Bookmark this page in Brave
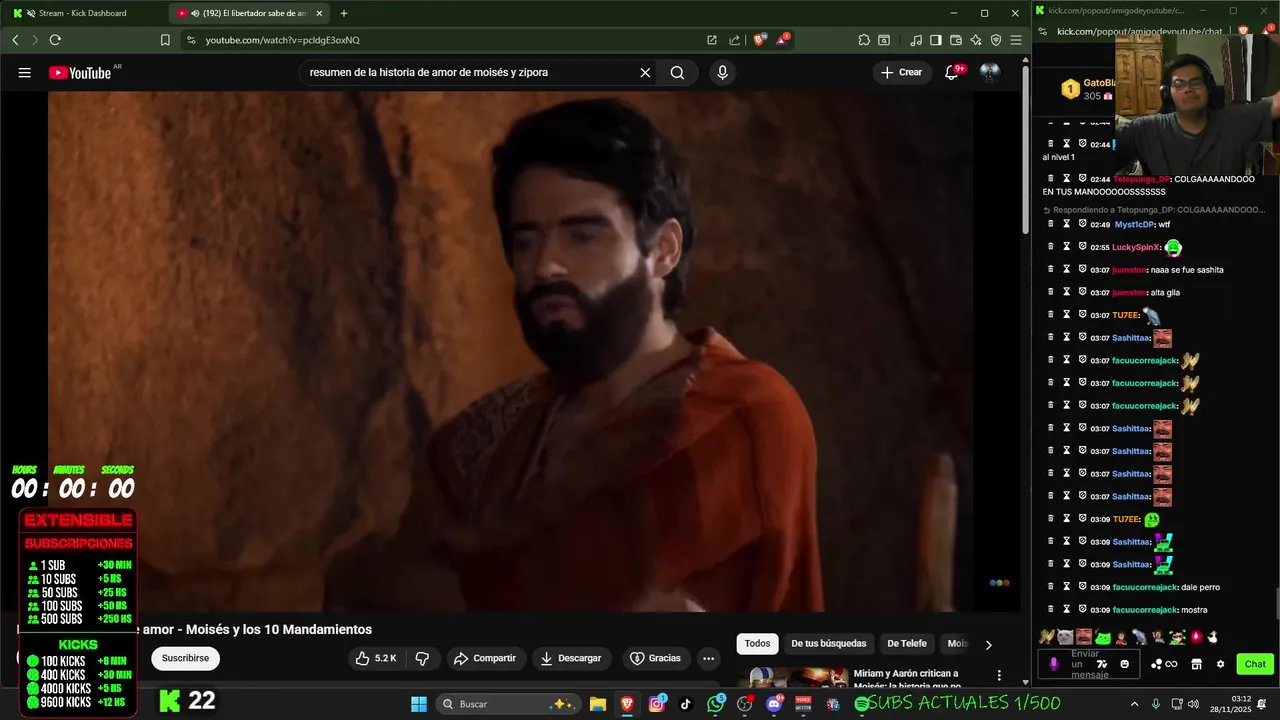The height and width of the screenshot is (720, 1280). pyautogui.click(x=165, y=40)
